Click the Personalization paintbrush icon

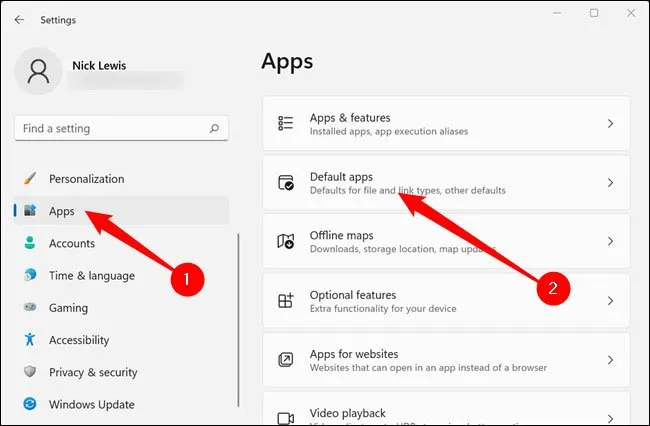pyautogui.click(x=29, y=179)
